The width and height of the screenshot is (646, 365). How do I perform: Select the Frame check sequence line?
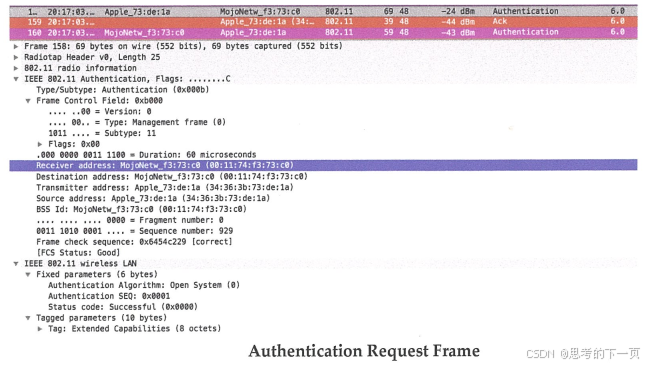(134, 242)
